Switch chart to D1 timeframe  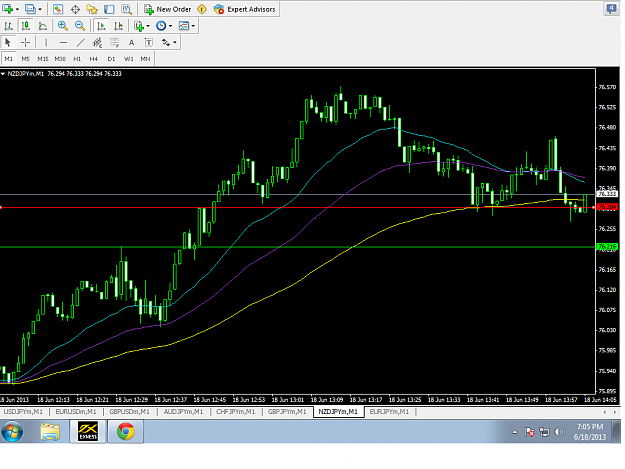click(x=111, y=59)
